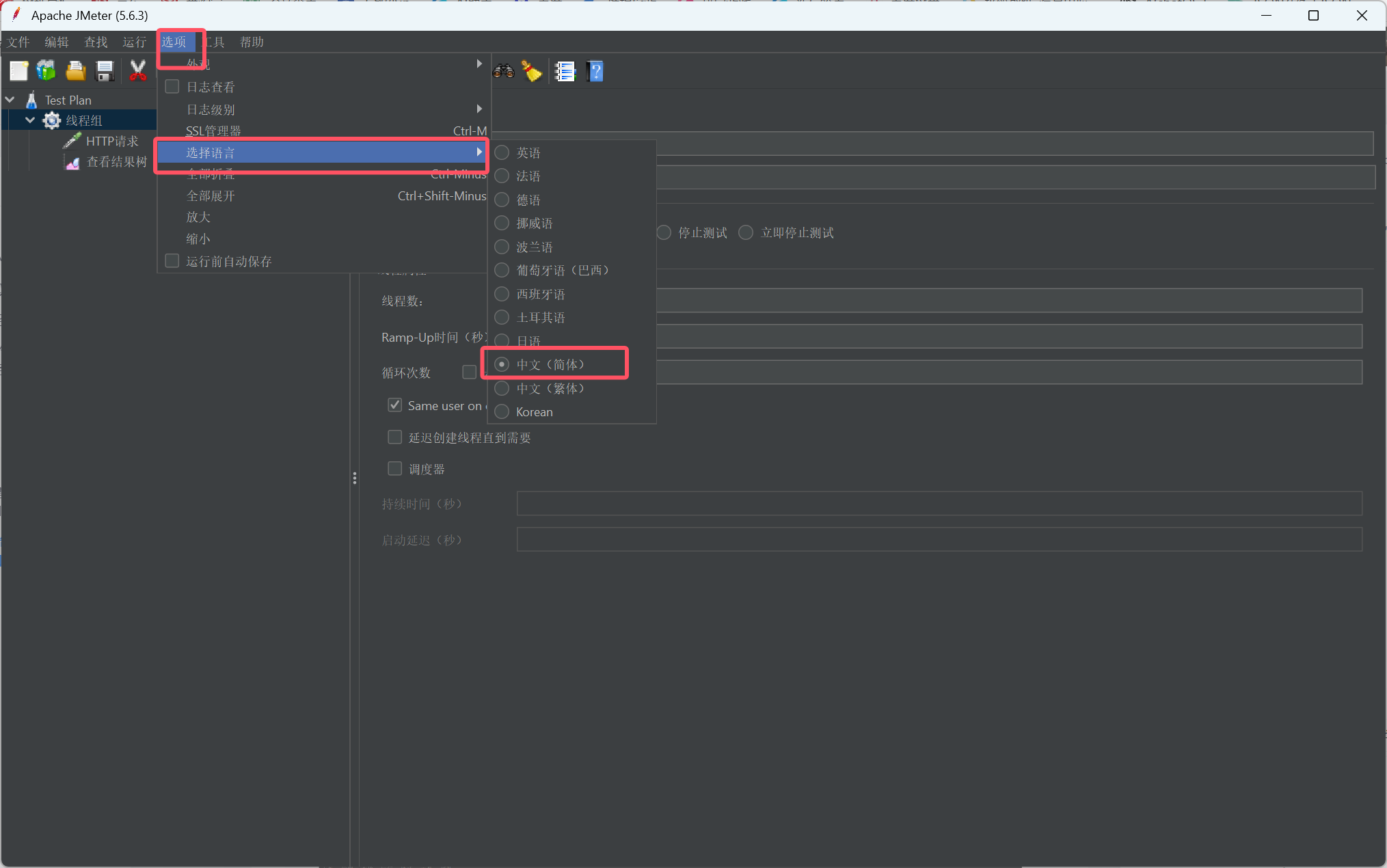Open the Function Helper dialog icon
Screen dimensions: 1387x868
[x=565, y=70]
